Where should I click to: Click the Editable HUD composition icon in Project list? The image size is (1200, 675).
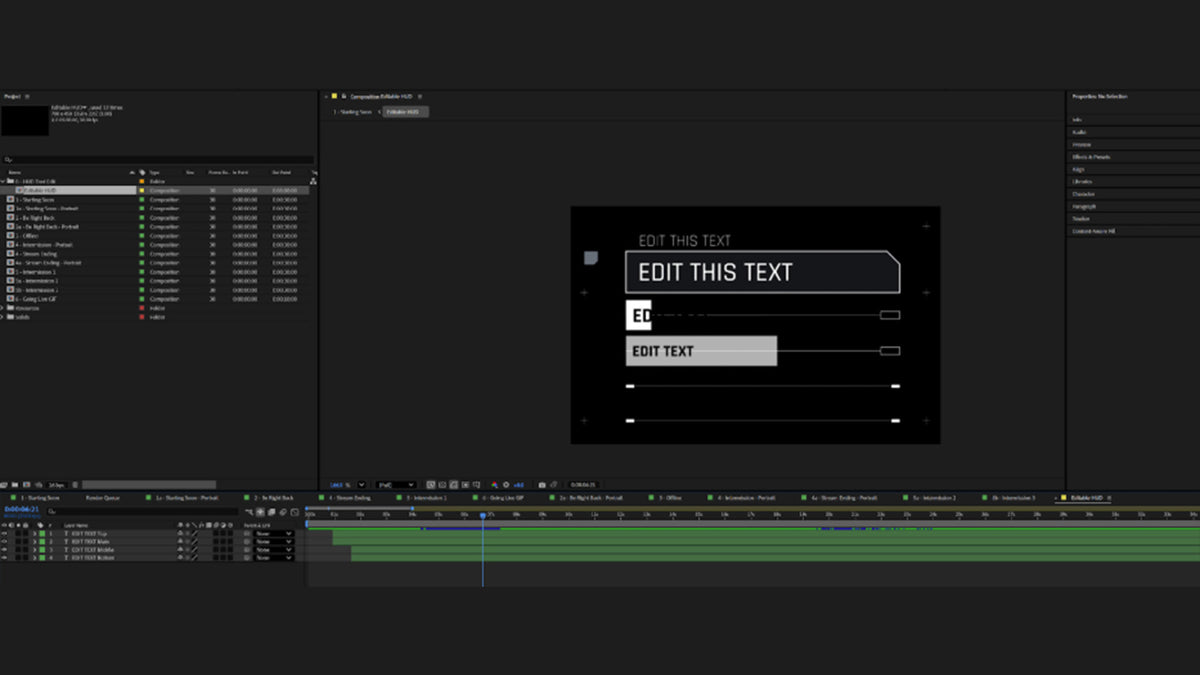click(20, 190)
